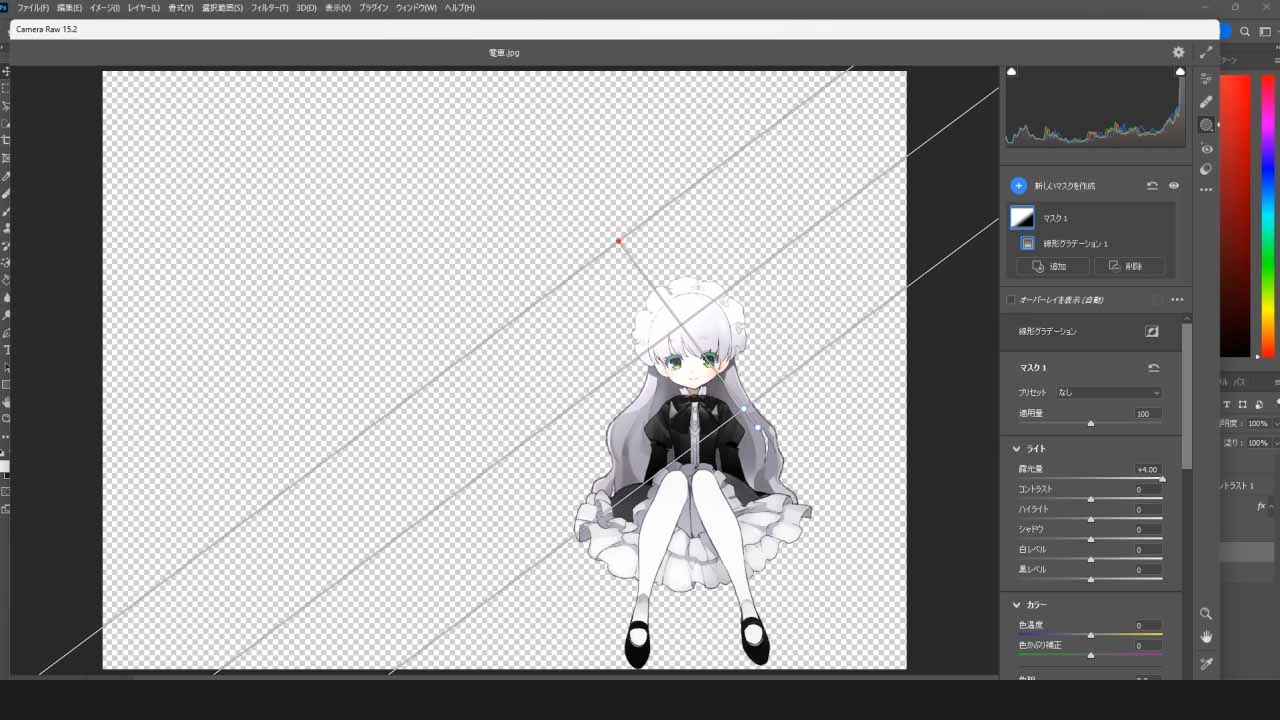Invert the linear gradient mask
The width and height of the screenshot is (1280, 720).
(x=1152, y=331)
